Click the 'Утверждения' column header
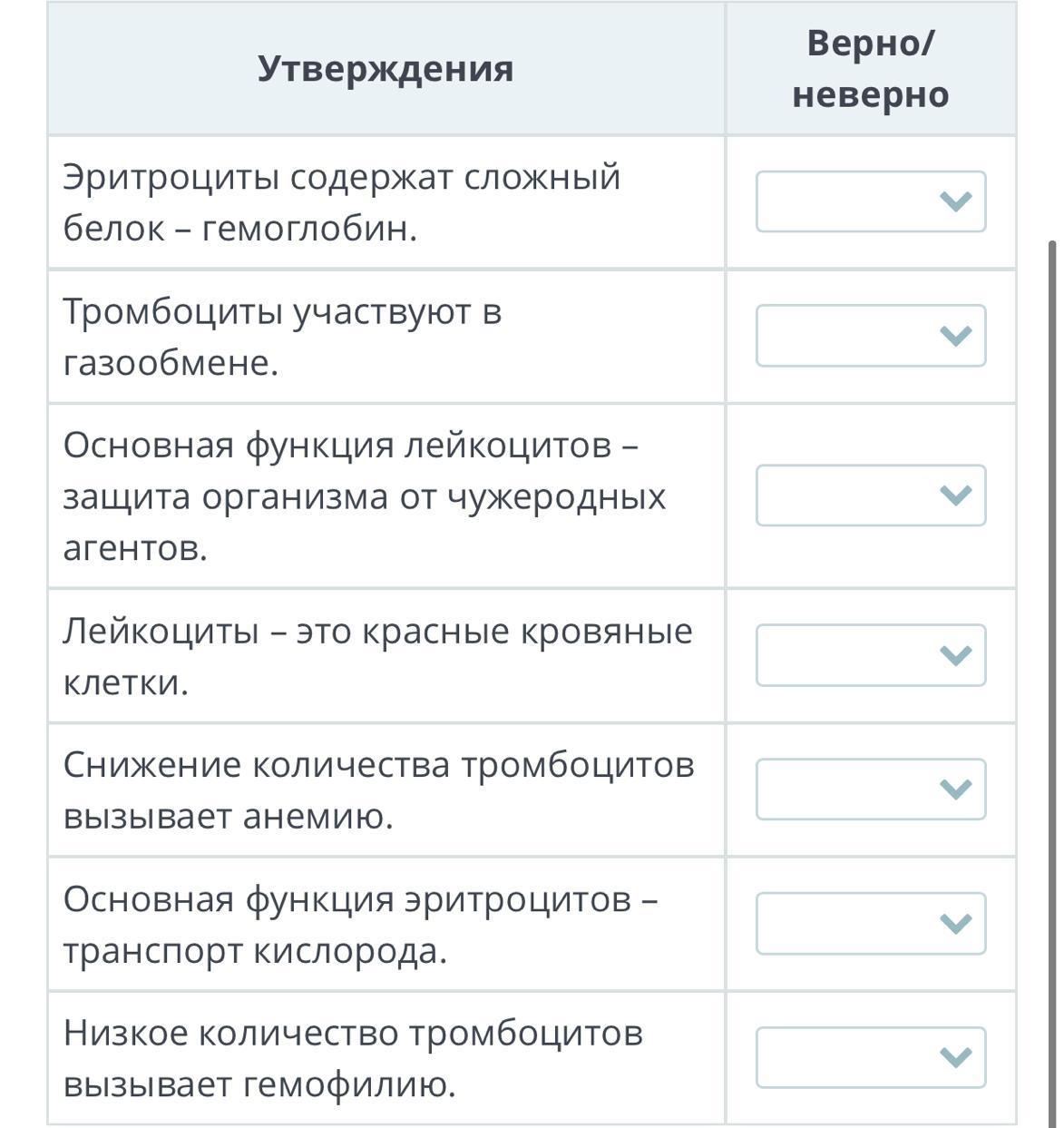 [x=386, y=69]
